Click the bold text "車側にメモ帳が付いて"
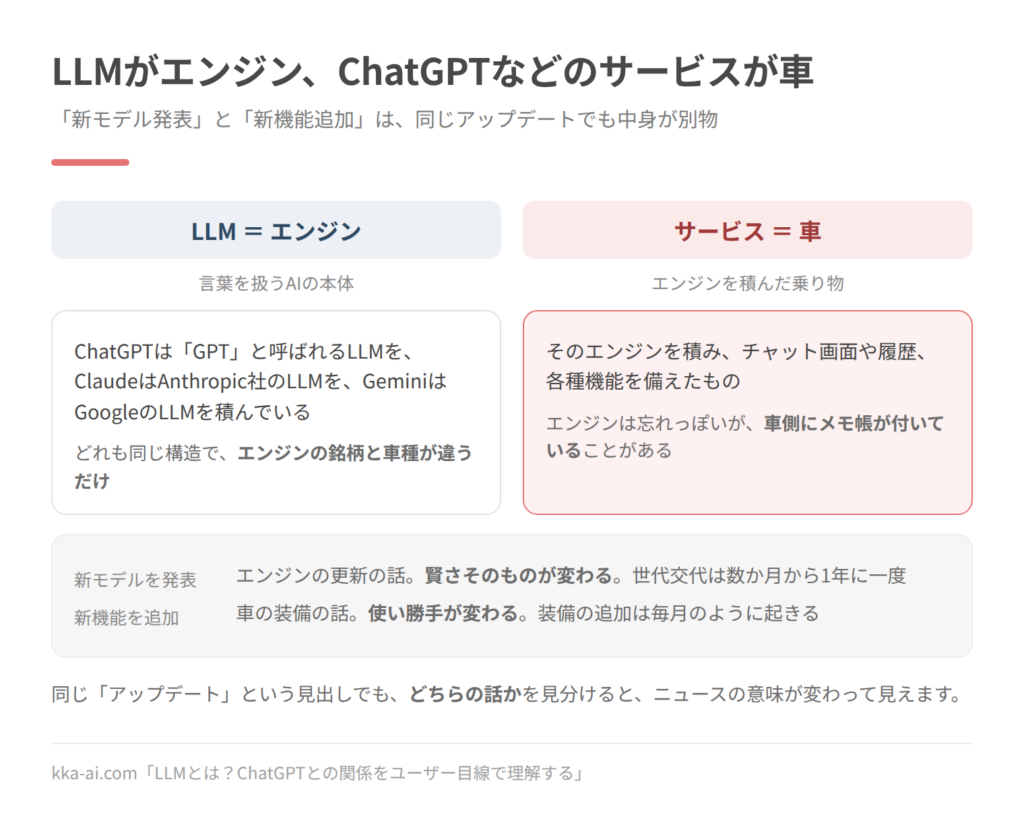 [x=854, y=423]
